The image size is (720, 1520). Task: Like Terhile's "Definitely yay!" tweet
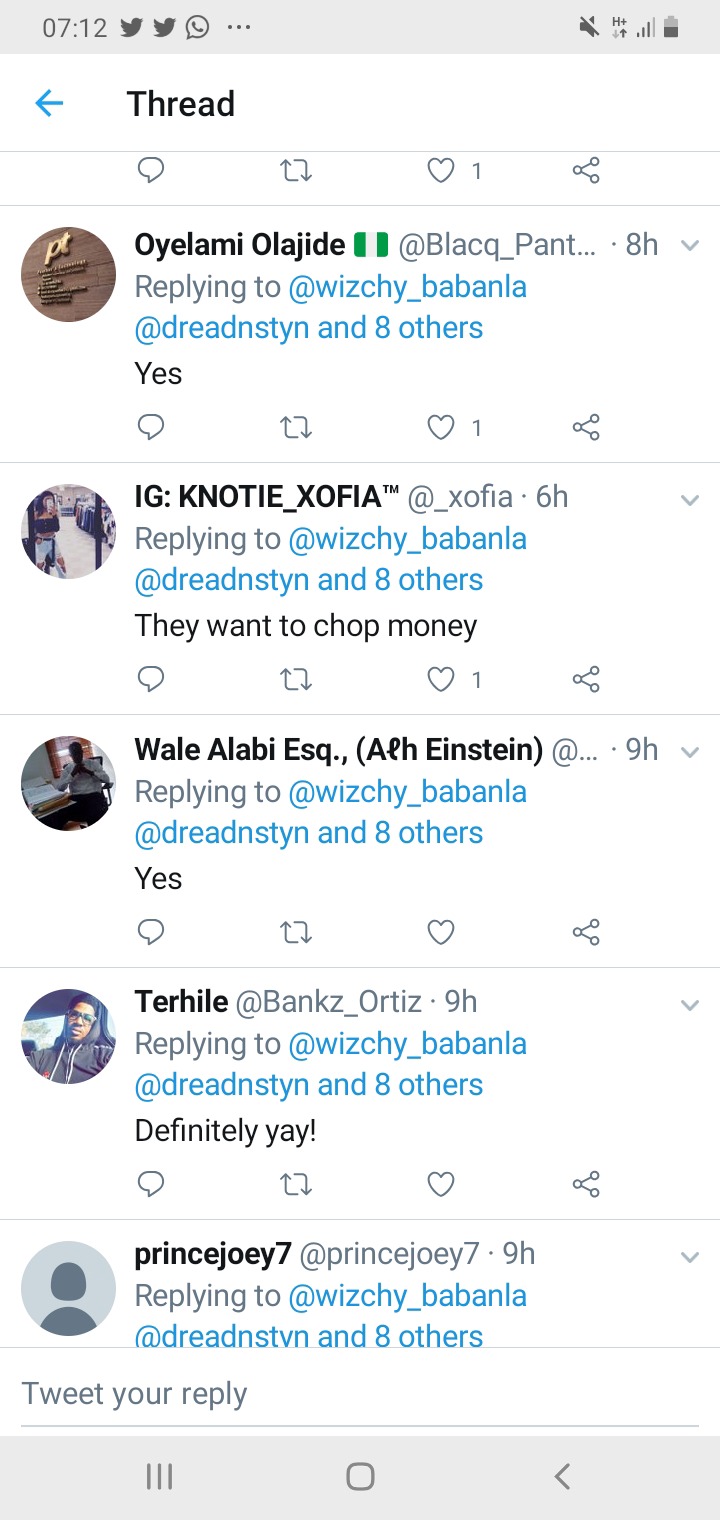[441, 1184]
